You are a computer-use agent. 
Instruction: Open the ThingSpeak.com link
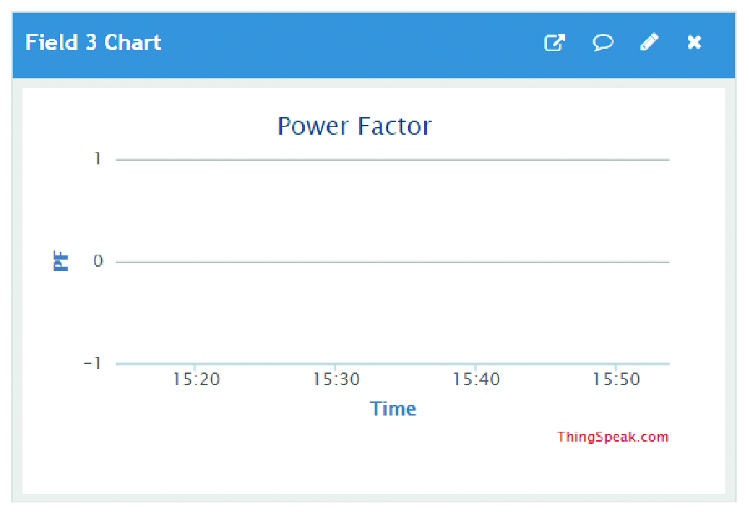click(612, 437)
